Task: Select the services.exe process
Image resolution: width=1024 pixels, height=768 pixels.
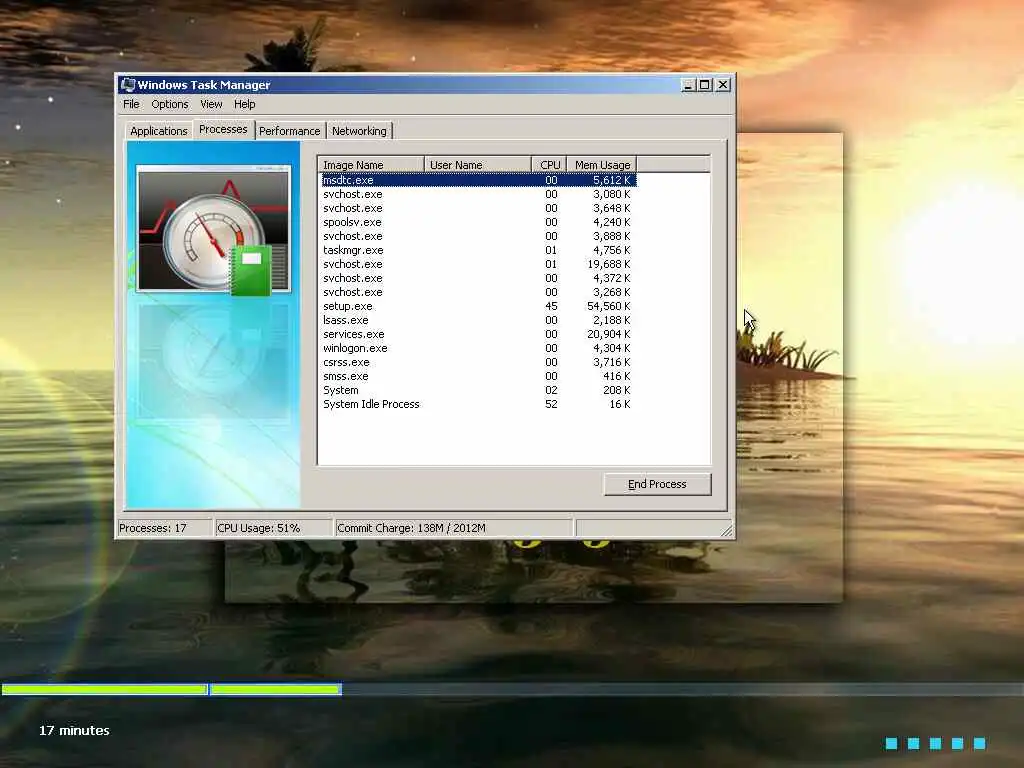Action: [479, 334]
